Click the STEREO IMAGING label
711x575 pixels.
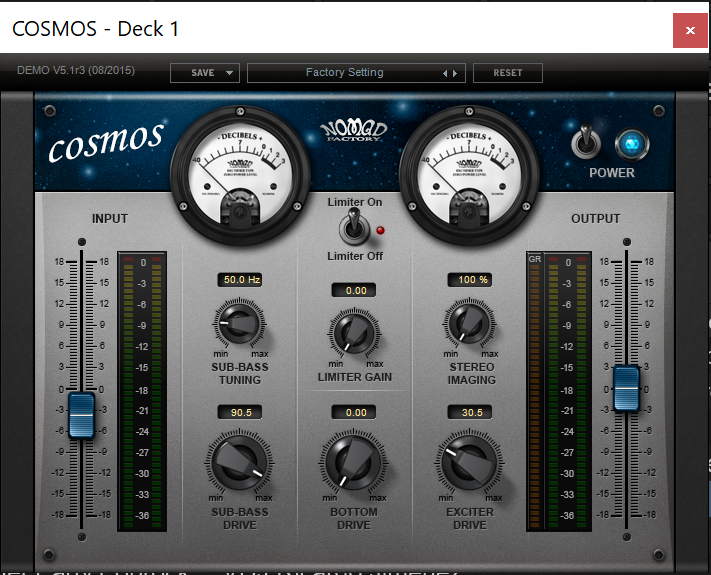tap(472, 373)
